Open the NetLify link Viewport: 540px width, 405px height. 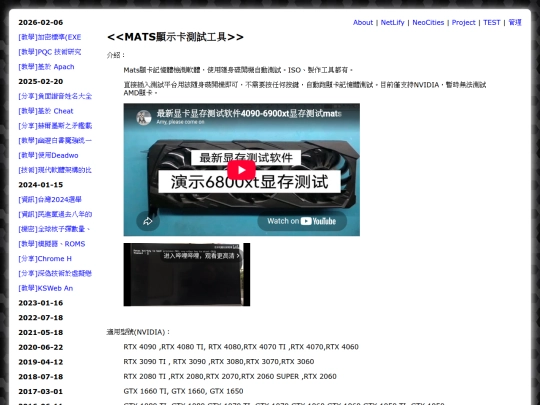[392, 22]
